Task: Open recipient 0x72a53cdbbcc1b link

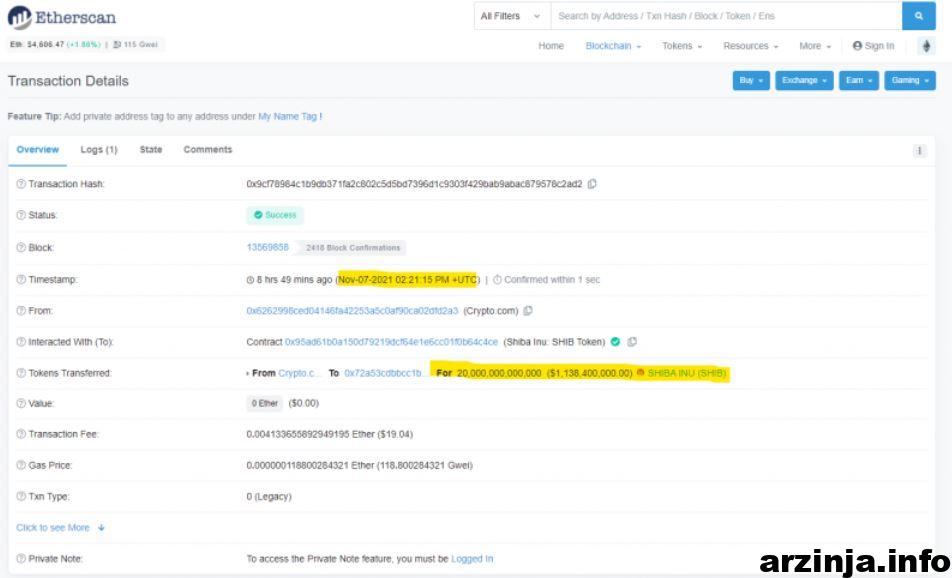Action: pyautogui.click(x=384, y=373)
